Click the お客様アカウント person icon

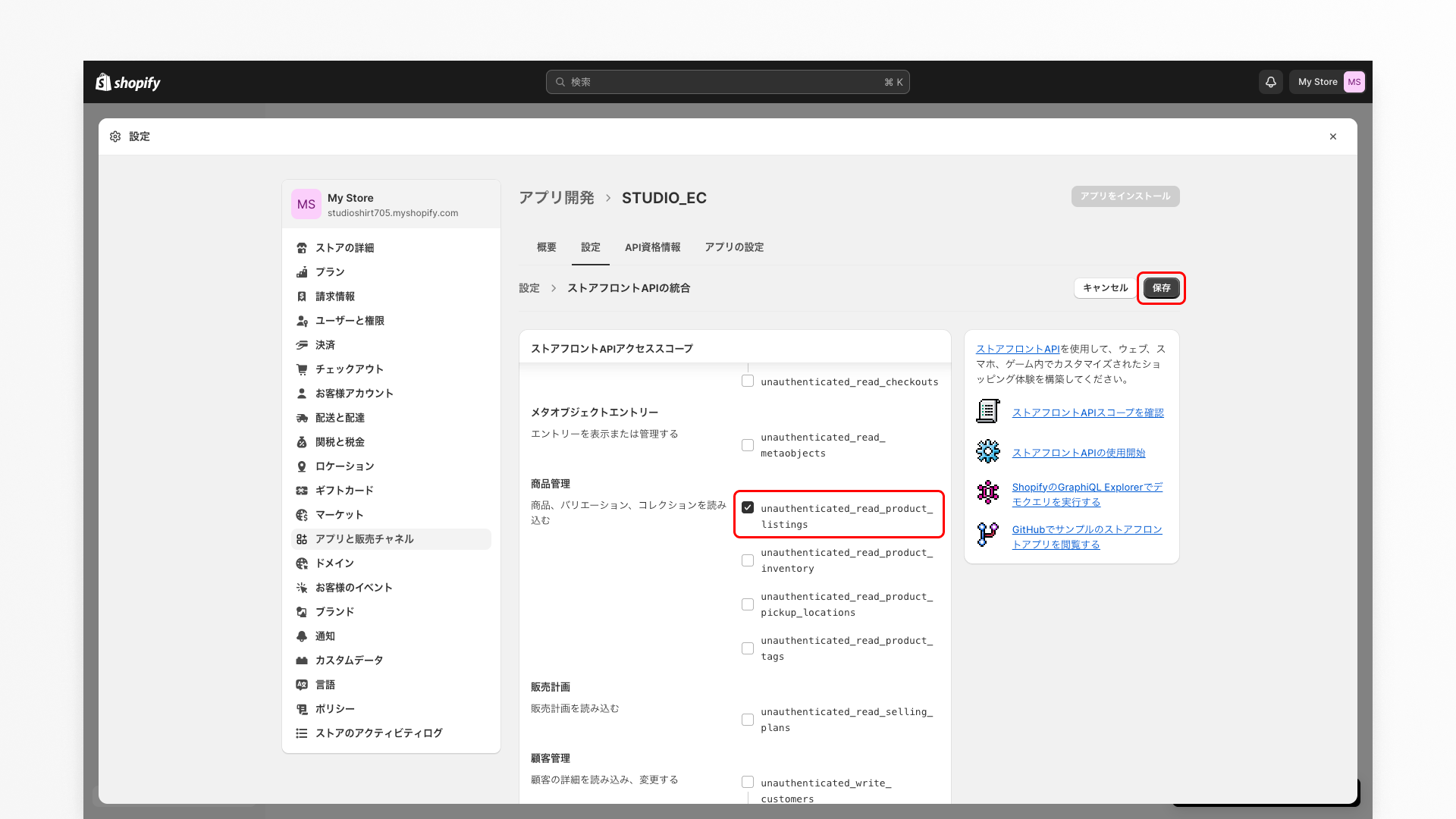tap(302, 394)
